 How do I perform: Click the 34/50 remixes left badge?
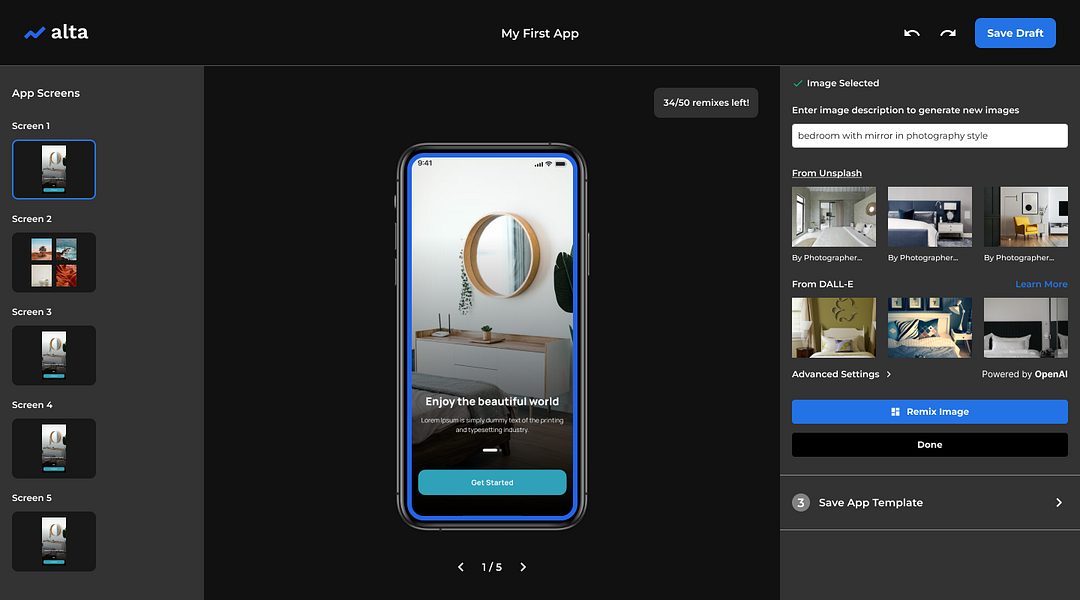click(705, 102)
